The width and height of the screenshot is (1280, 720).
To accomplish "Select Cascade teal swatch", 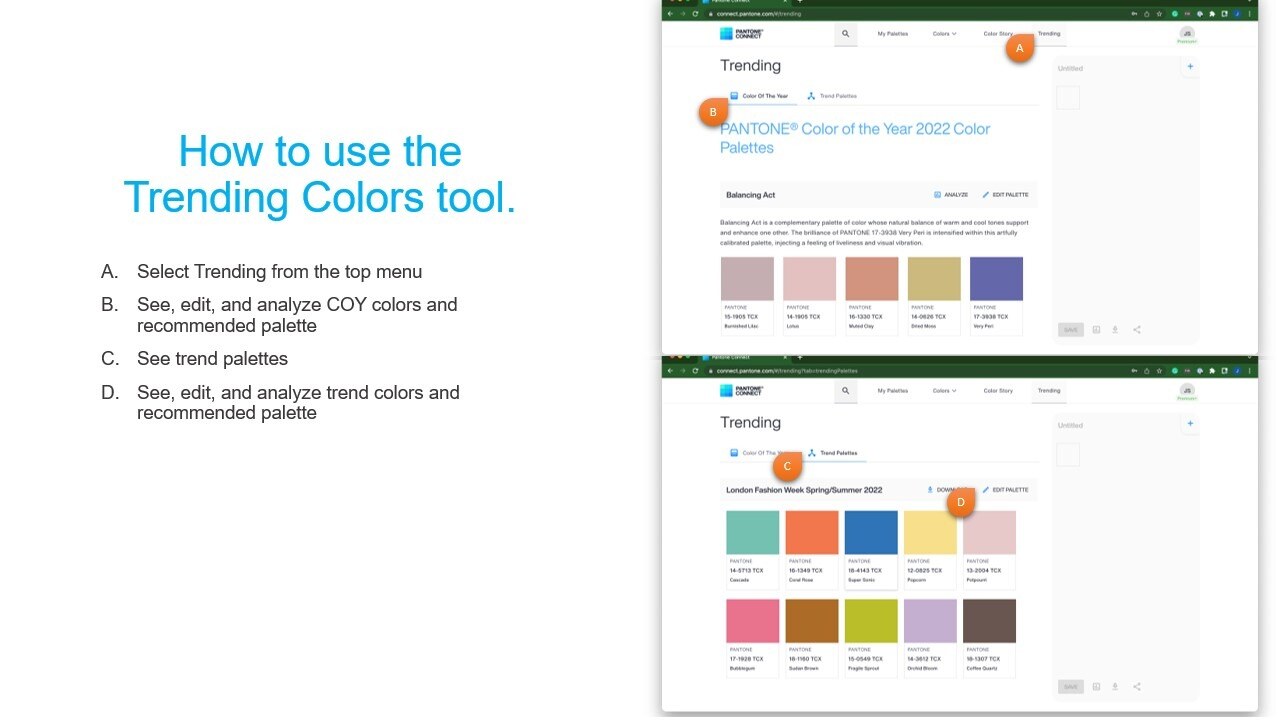I will [x=752, y=532].
